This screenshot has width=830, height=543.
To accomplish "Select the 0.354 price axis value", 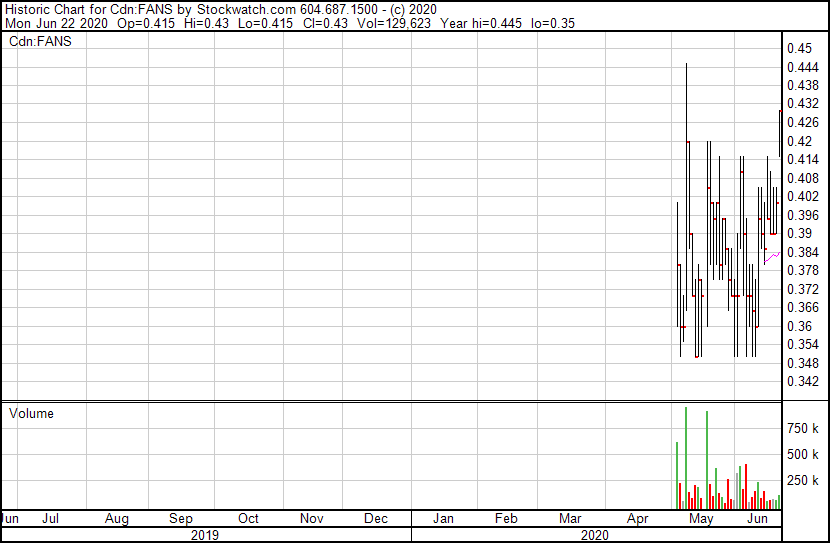I will 803,345.
